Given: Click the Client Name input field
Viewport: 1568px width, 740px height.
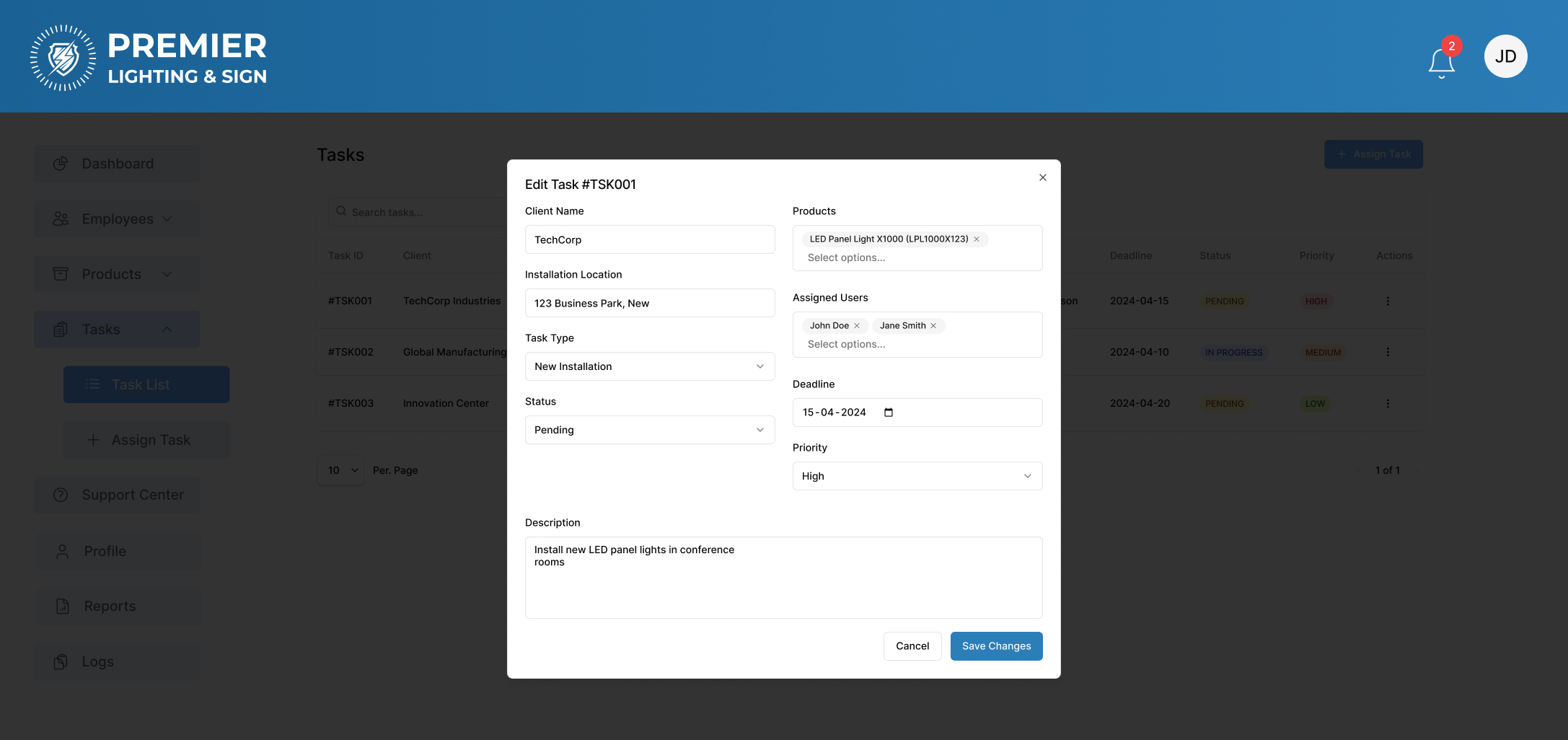Looking at the screenshot, I should pos(649,239).
